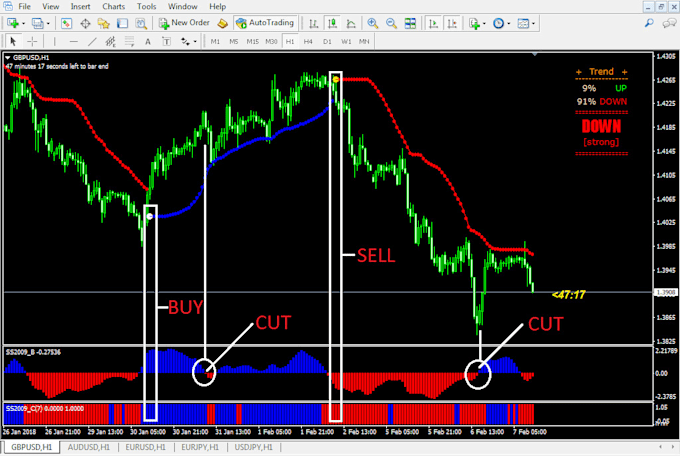
Task: Click the Indicators add icon
Action: 474,23
